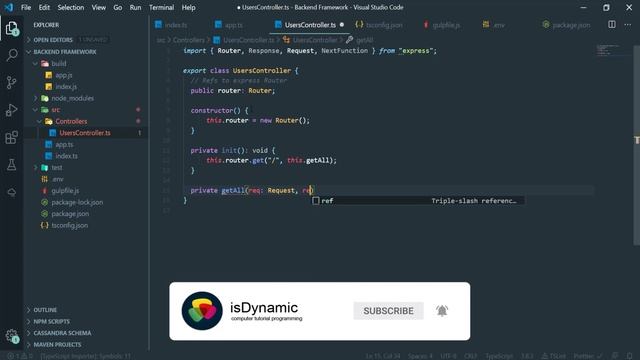Open Edit menu
640x360 pixels.
44,7
